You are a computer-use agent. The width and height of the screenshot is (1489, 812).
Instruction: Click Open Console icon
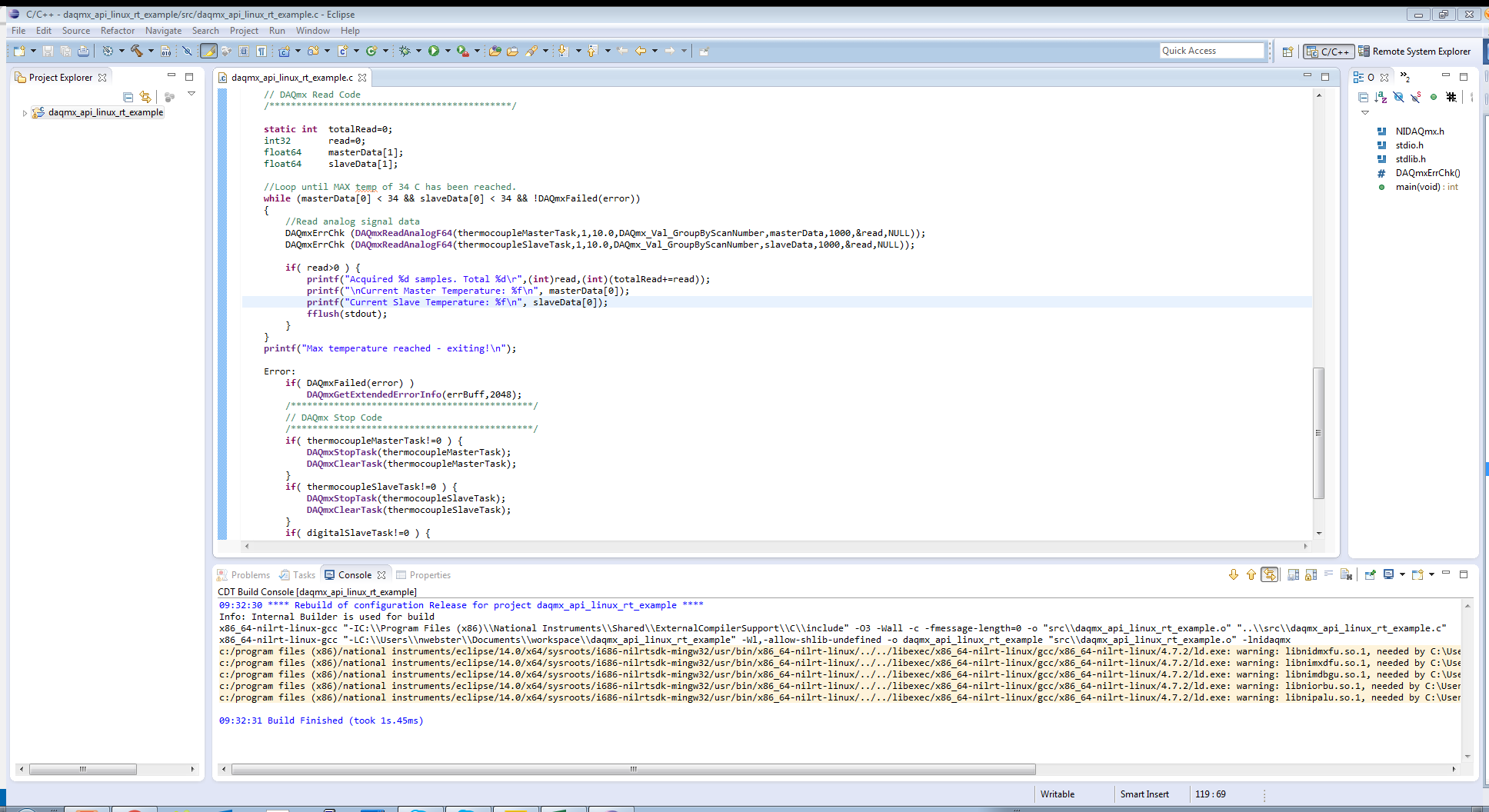[x=1417, y=574]
